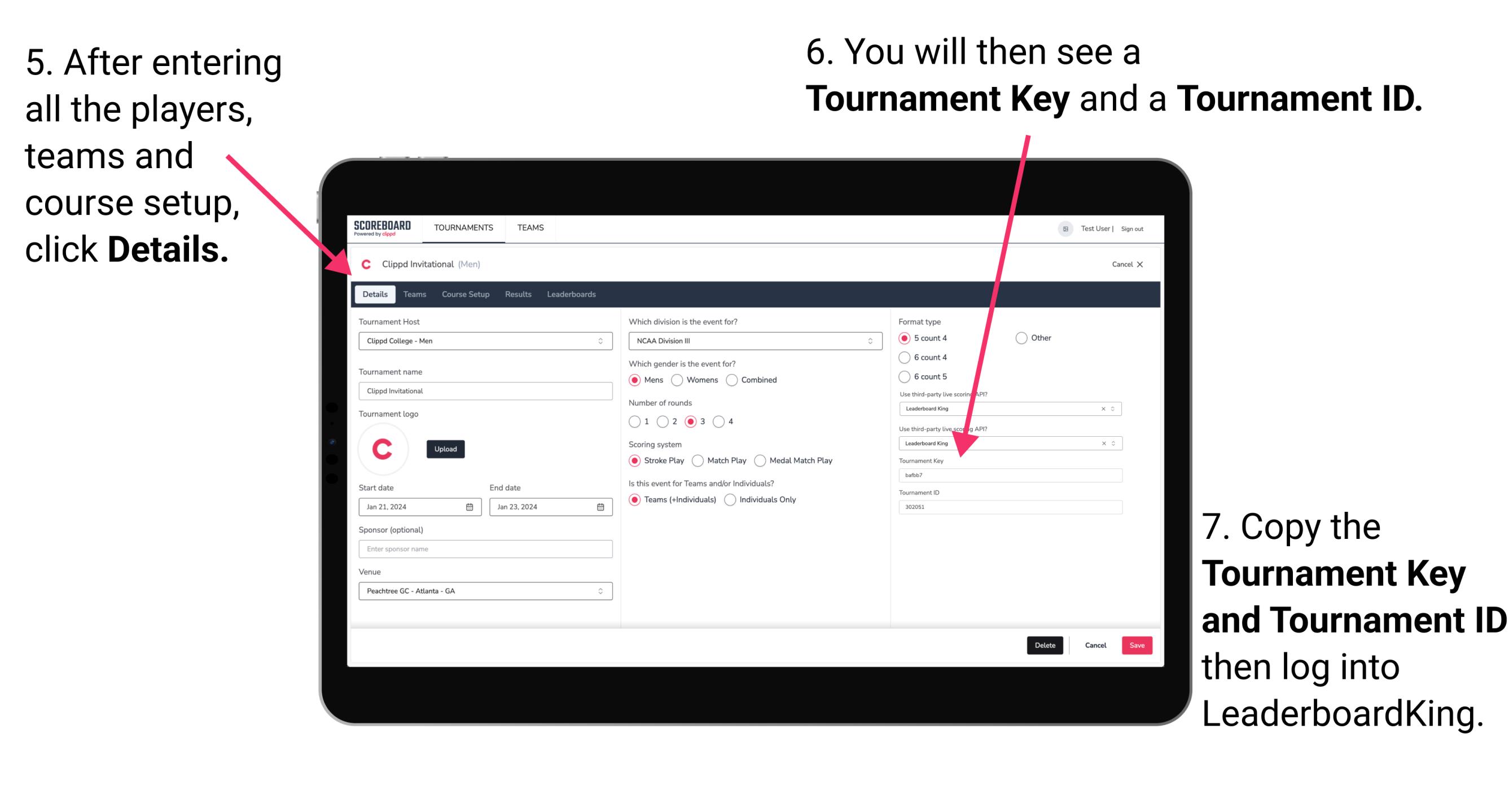Select the 6 count 4 format type
Image resolution: width=1509 pixels, height=812 pixels.
click(906, 358)
